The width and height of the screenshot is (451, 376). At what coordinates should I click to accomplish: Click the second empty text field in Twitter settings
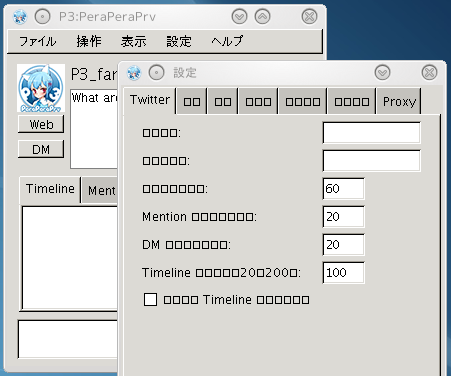click(x=372, y=161)
